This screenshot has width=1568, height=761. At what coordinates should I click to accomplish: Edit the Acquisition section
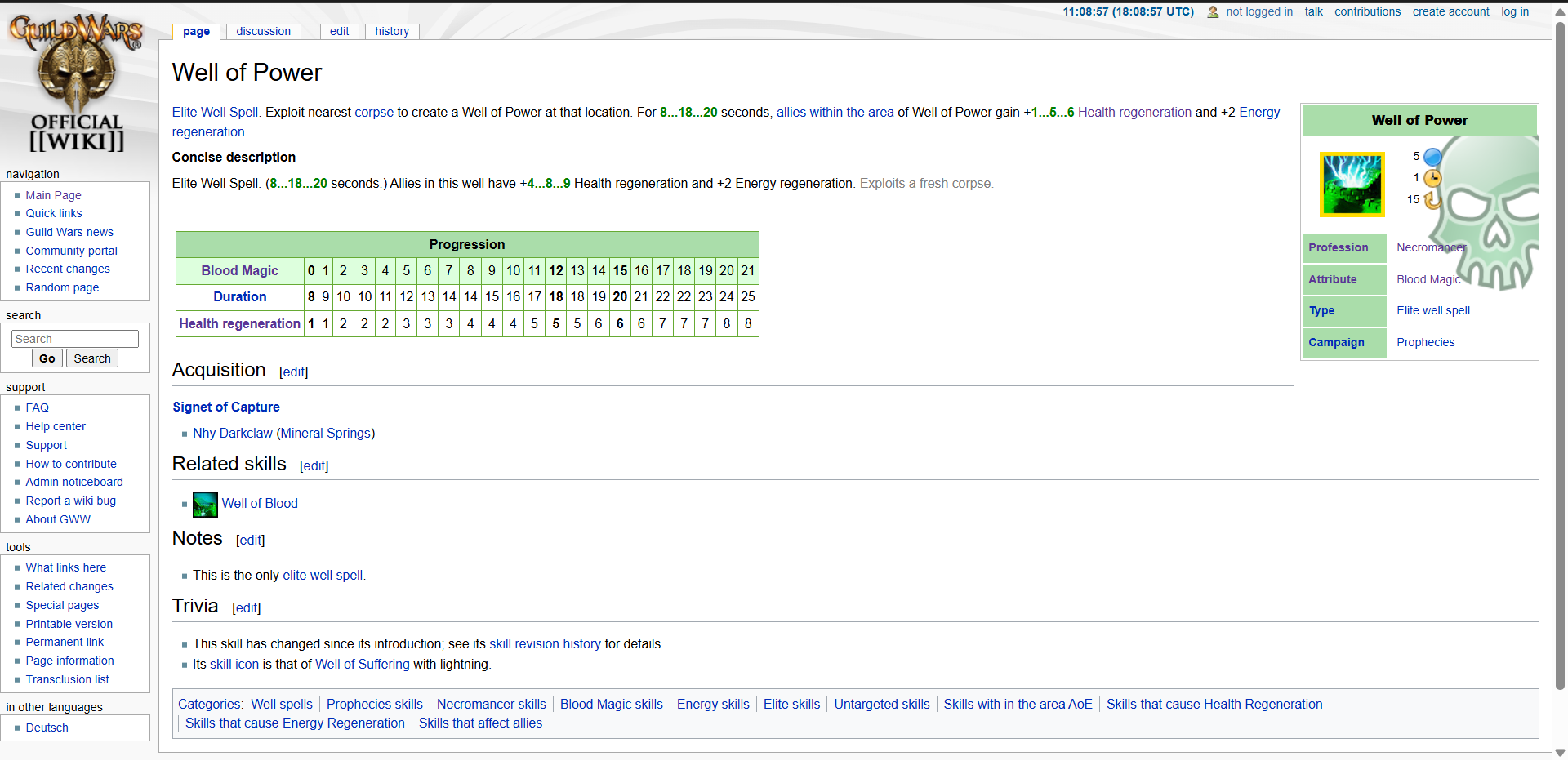pos(294,372)
